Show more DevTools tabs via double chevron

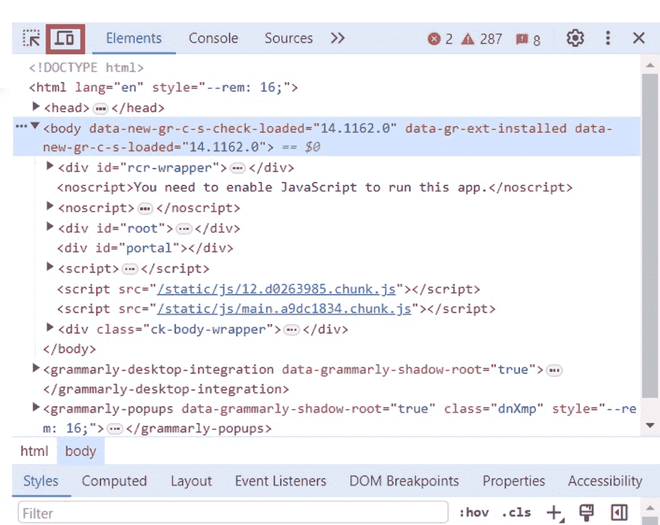coord(338,38)
